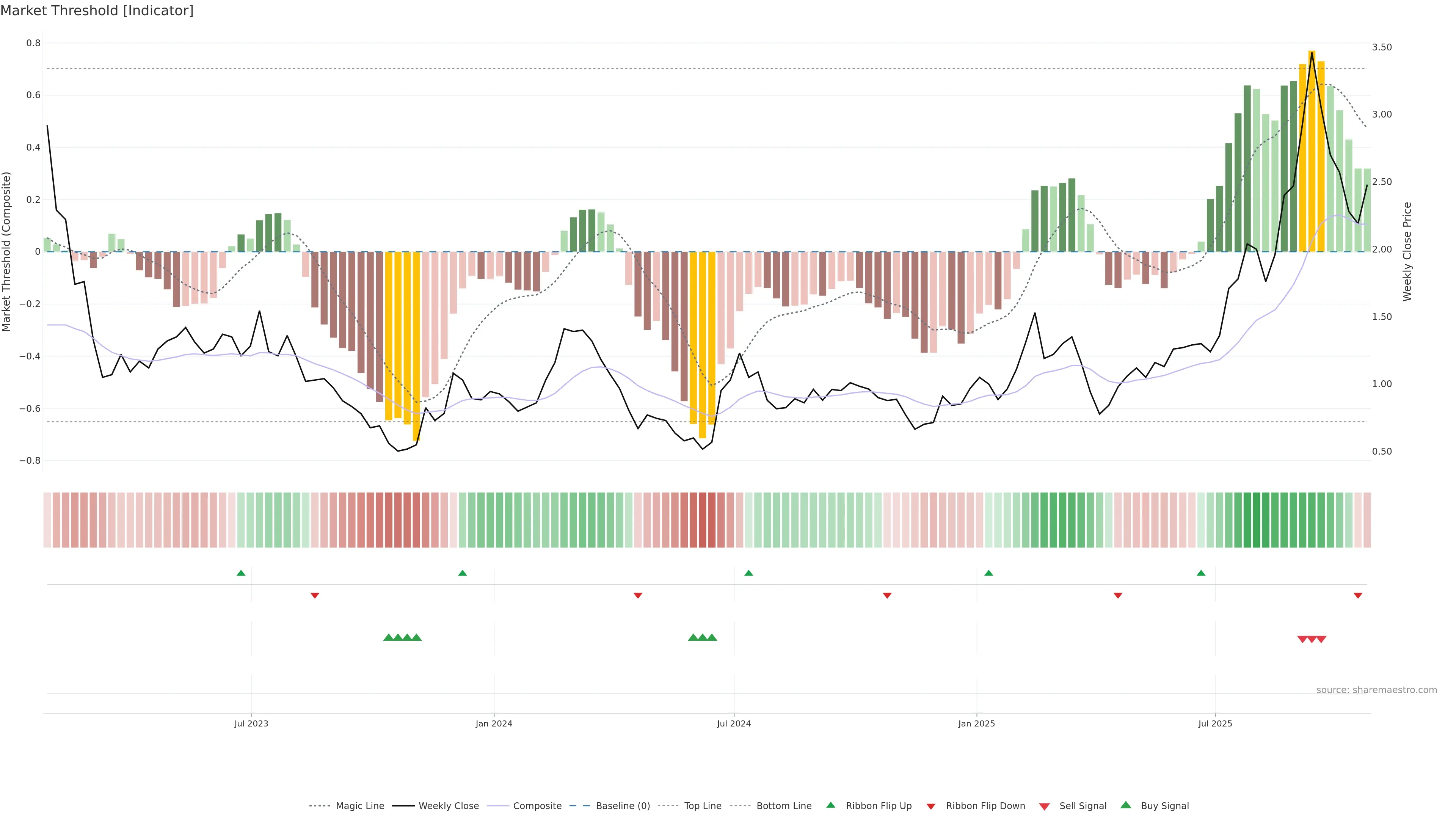Click the Buy Signal legend marker
1456x819 pixels.
pos(1125,805)
